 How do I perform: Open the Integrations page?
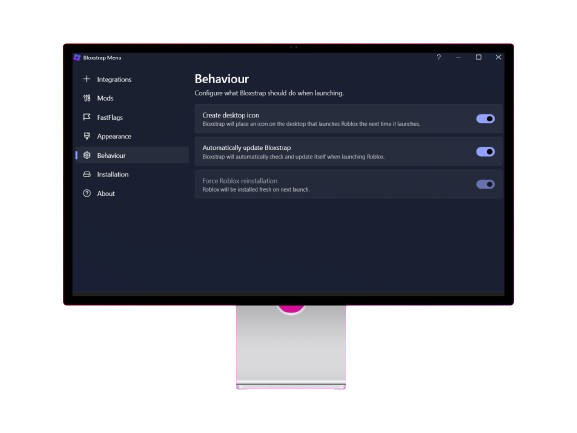[x=132, y=79]
